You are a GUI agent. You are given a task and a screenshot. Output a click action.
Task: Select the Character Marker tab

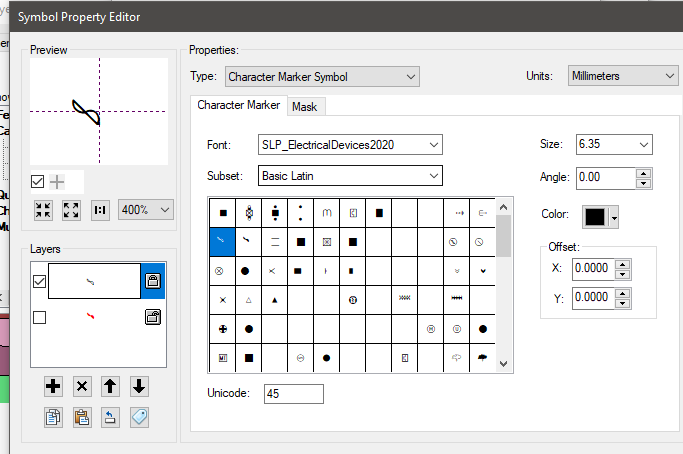pos(239,105)
